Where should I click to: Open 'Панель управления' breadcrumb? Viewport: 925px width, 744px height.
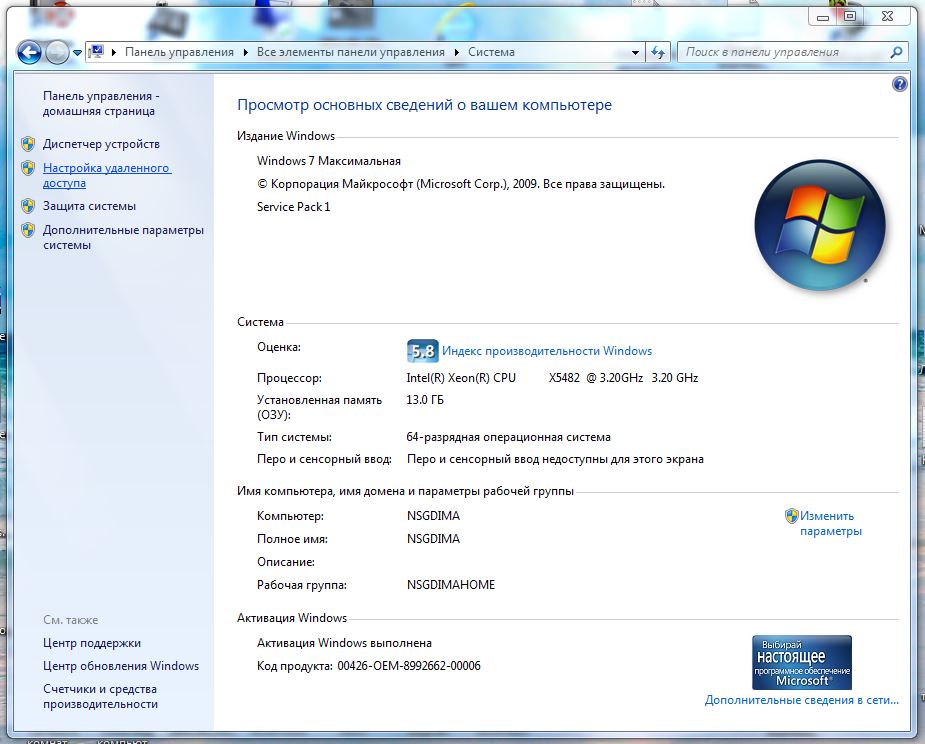(x=179, y=52)
